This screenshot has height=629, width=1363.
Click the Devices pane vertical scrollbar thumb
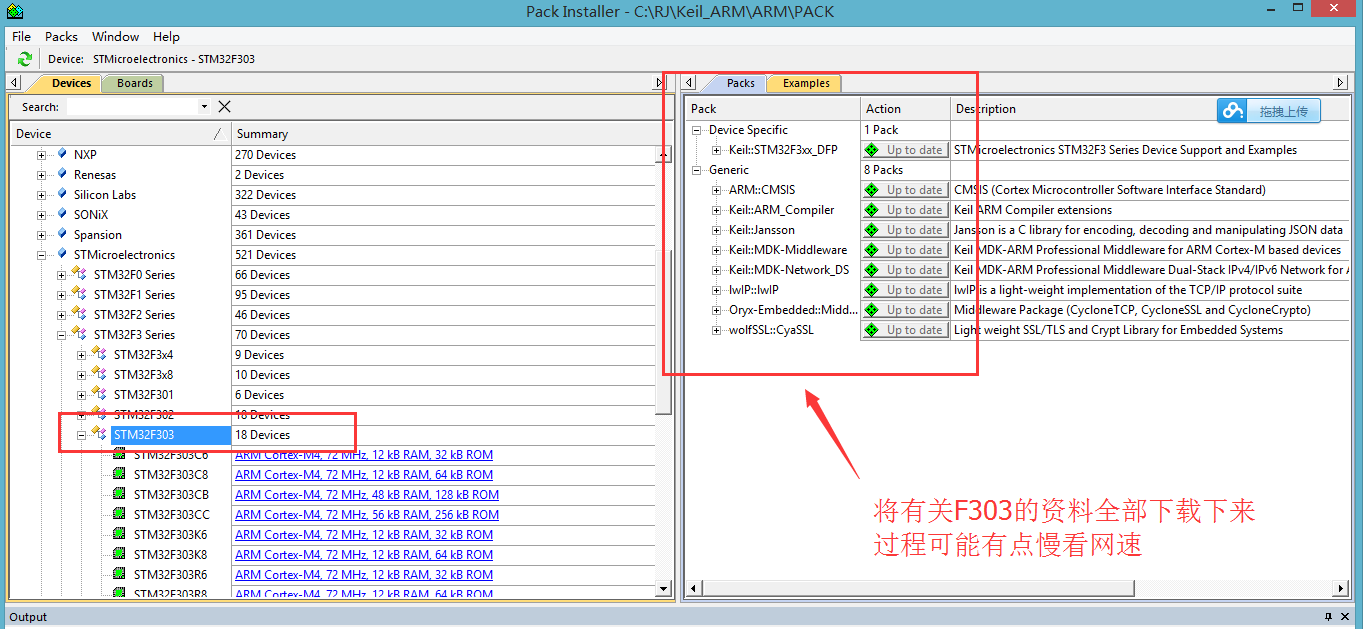tap(663, 331)
